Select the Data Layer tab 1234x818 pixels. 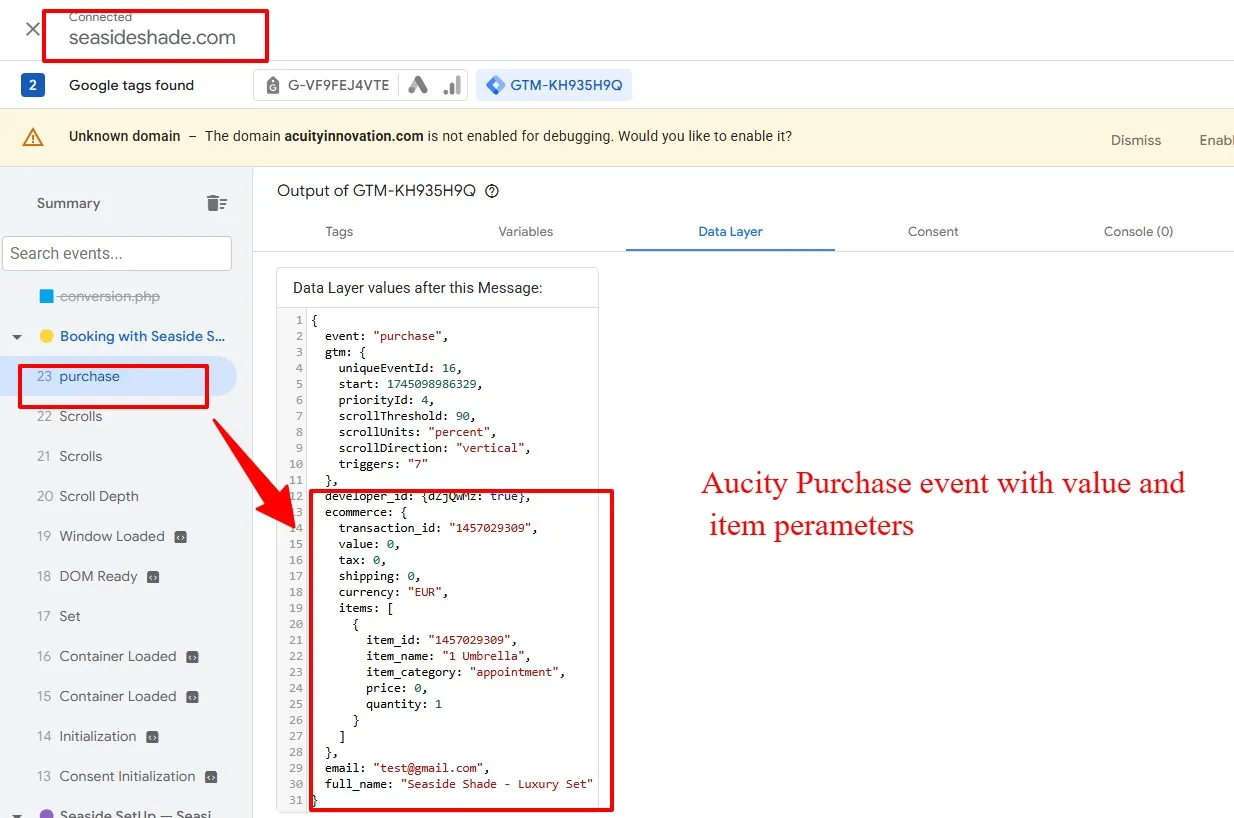(x=730, y=231)
